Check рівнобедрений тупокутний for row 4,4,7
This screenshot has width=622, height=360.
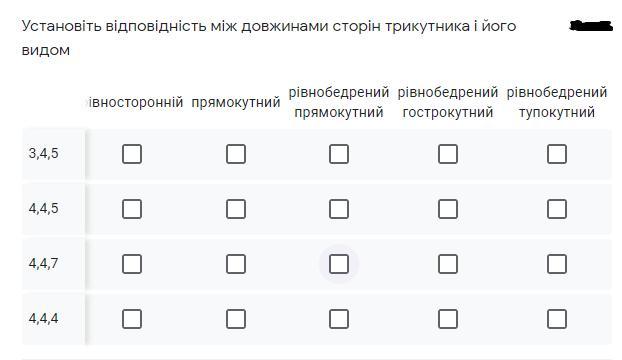coord(557,264)
